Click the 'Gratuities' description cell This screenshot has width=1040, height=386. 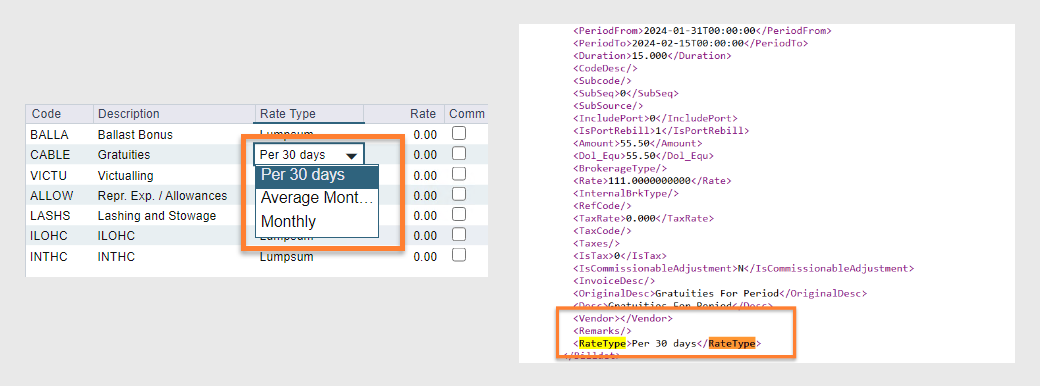[x=124, y=155]
